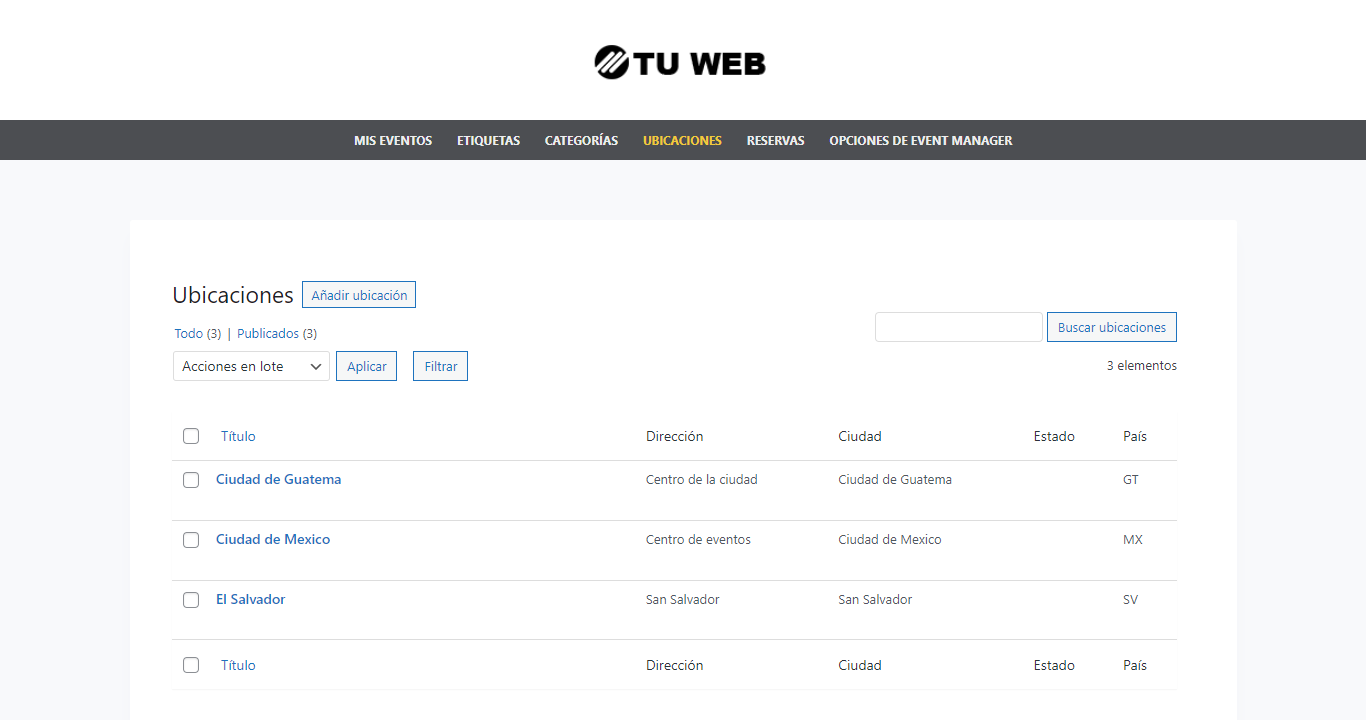Screen dimensions: 1366x720
Task: Sort locations by the Título column
Action: [x=237, y=436]
